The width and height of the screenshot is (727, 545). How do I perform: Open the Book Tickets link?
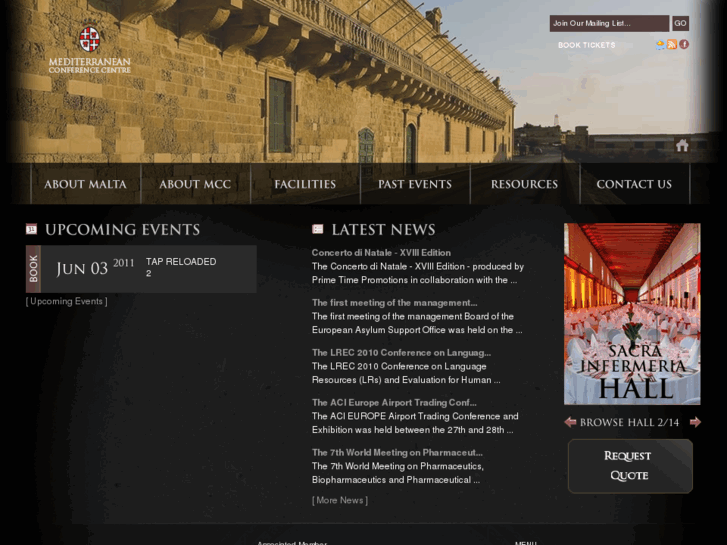point(587,45)
